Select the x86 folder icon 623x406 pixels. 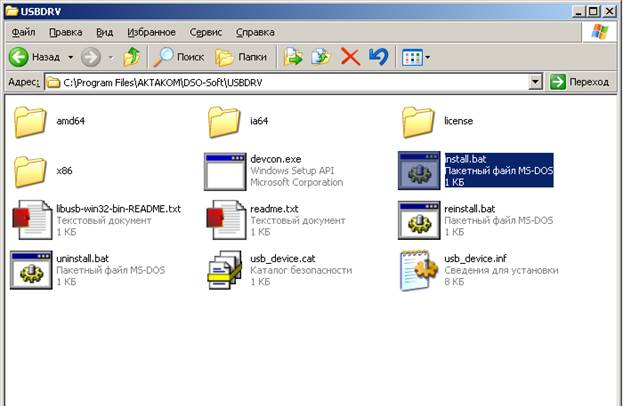(x=30, y=172)
